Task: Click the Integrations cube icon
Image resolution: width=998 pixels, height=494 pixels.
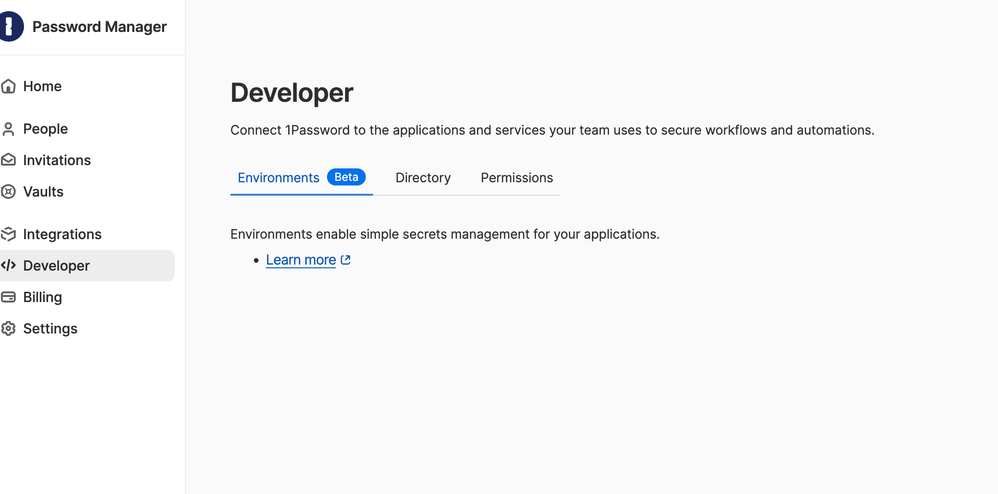Action: click(9, 234)
